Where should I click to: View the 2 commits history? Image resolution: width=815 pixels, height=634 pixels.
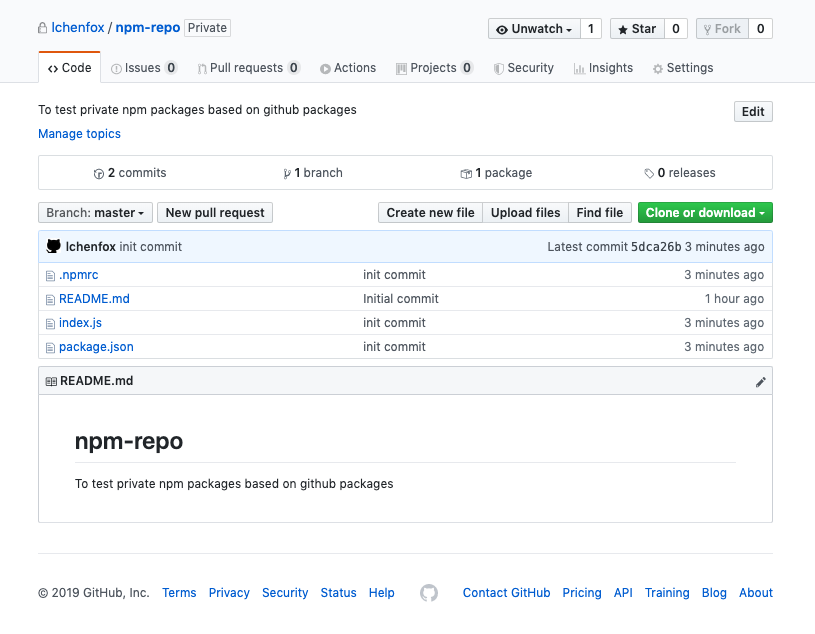pos(130,173)
